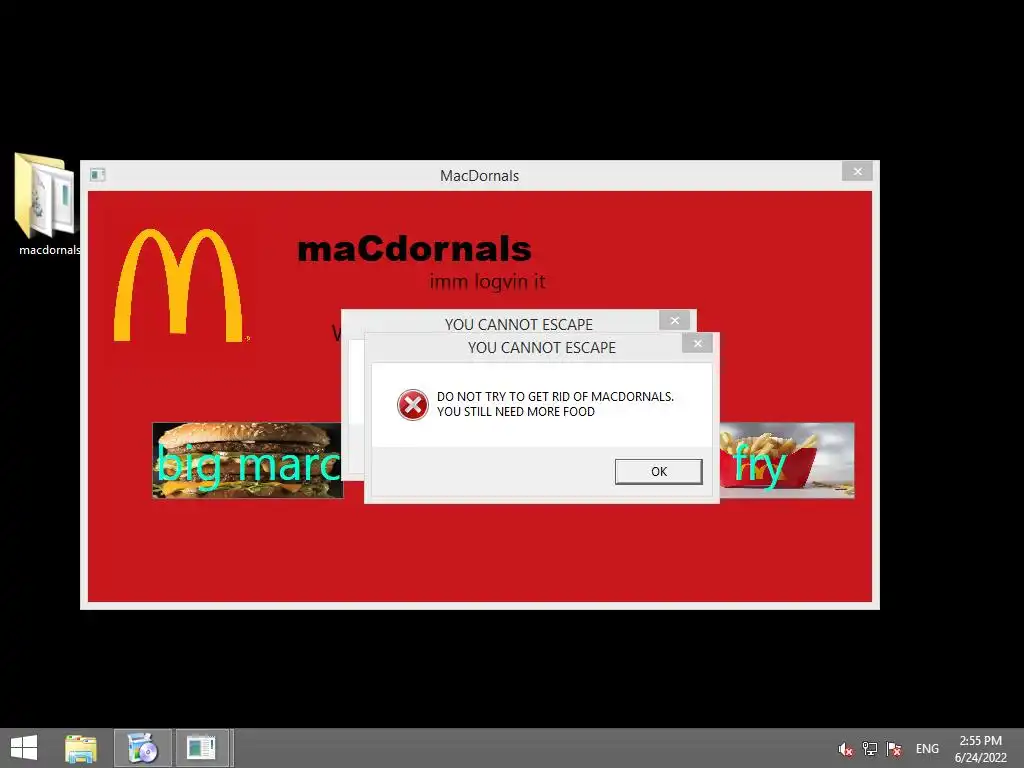Click the network tray icon
This screenshot has width=1024, height=768.
coord(870,748)
